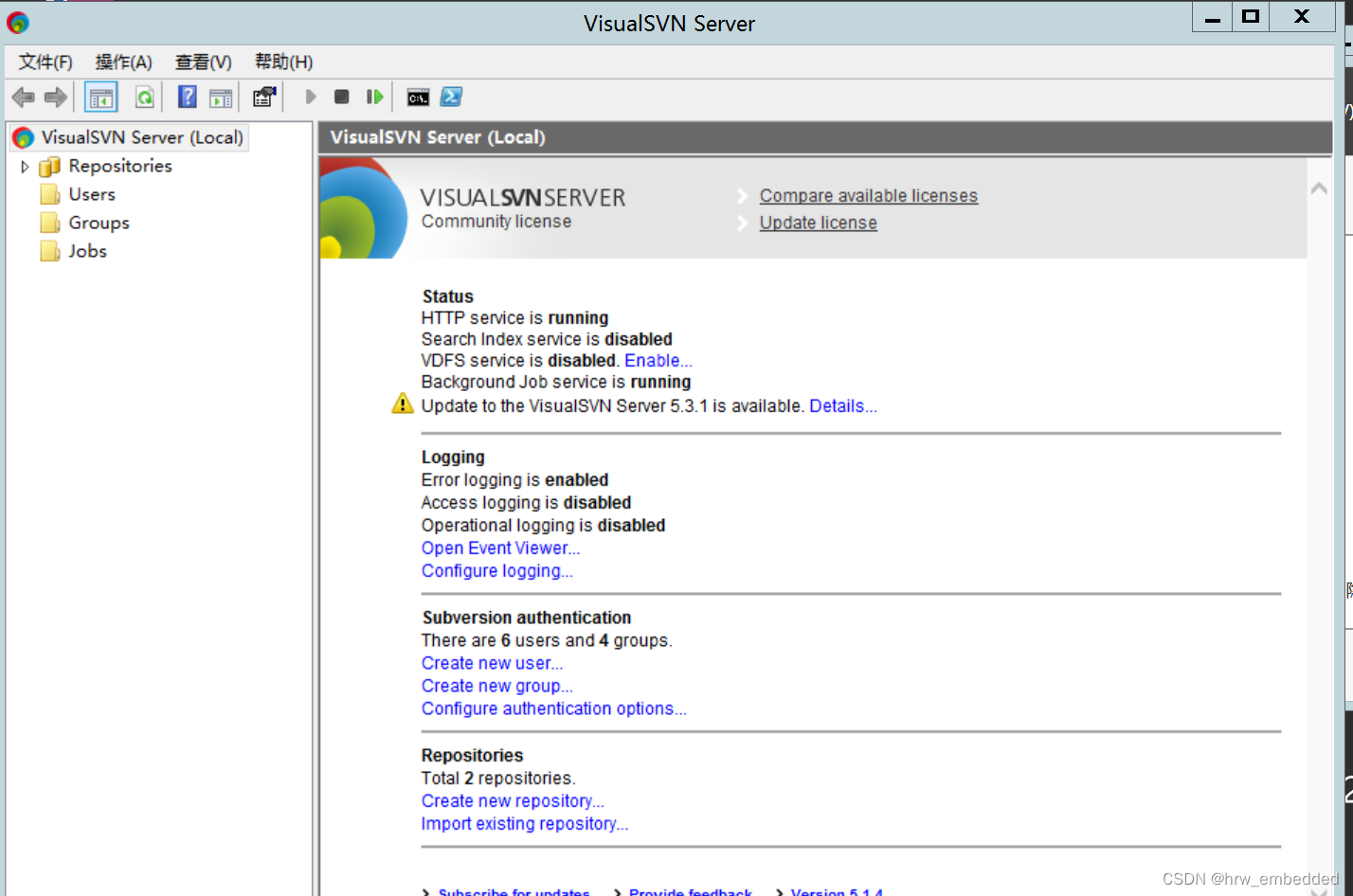Click 'Access logging is disabled' text

(526, 503)
